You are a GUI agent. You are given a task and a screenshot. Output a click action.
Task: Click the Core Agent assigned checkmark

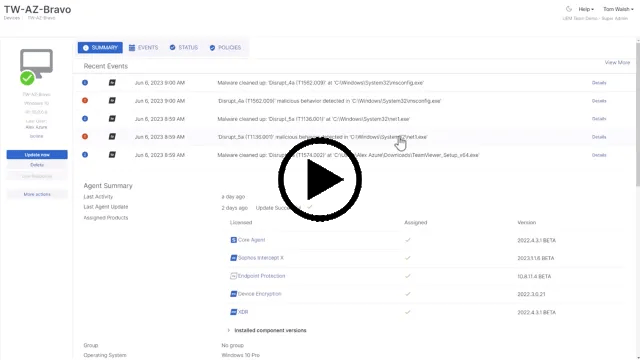[x=407, y=240]
